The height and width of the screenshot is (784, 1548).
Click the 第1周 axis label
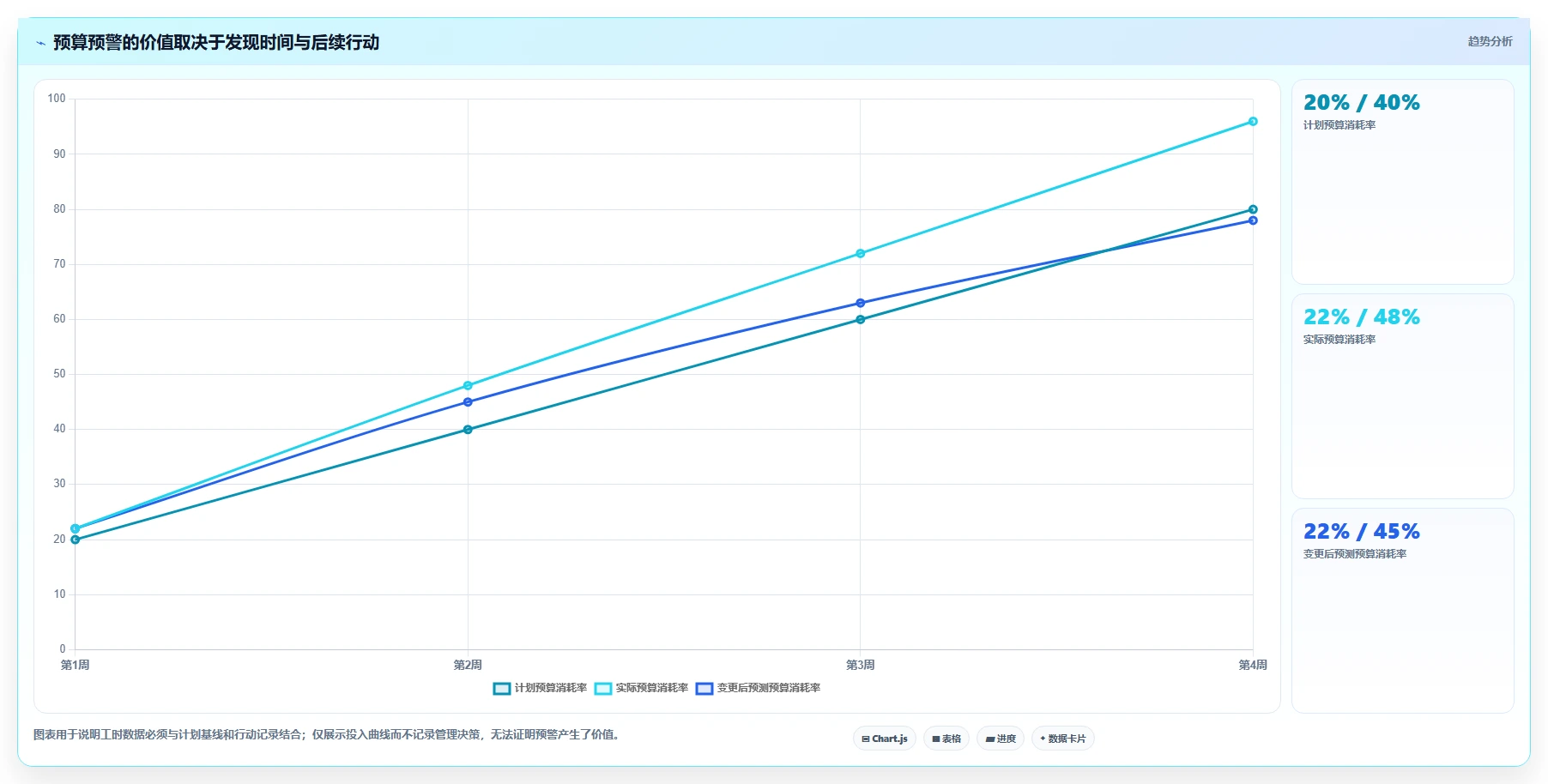tap(76, 666)
